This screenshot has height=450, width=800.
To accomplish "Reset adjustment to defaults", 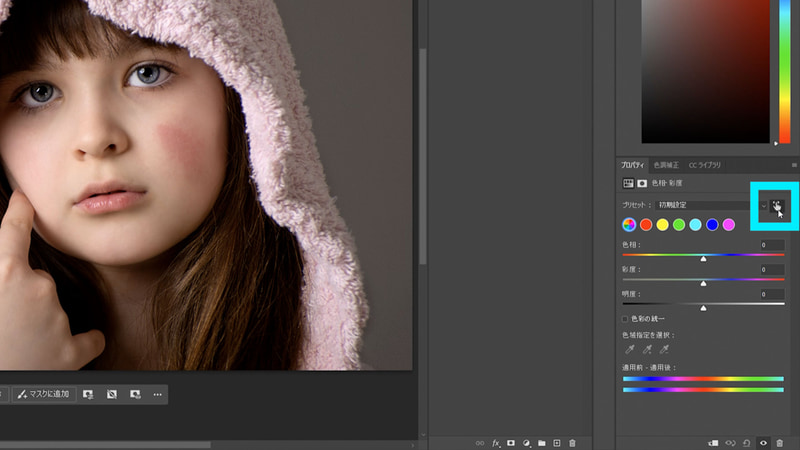I will pos(746,443).
